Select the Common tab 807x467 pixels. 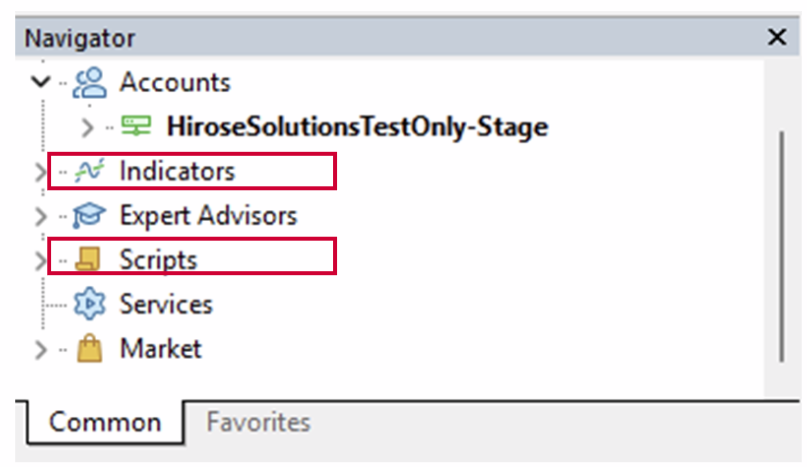point(104,421)
